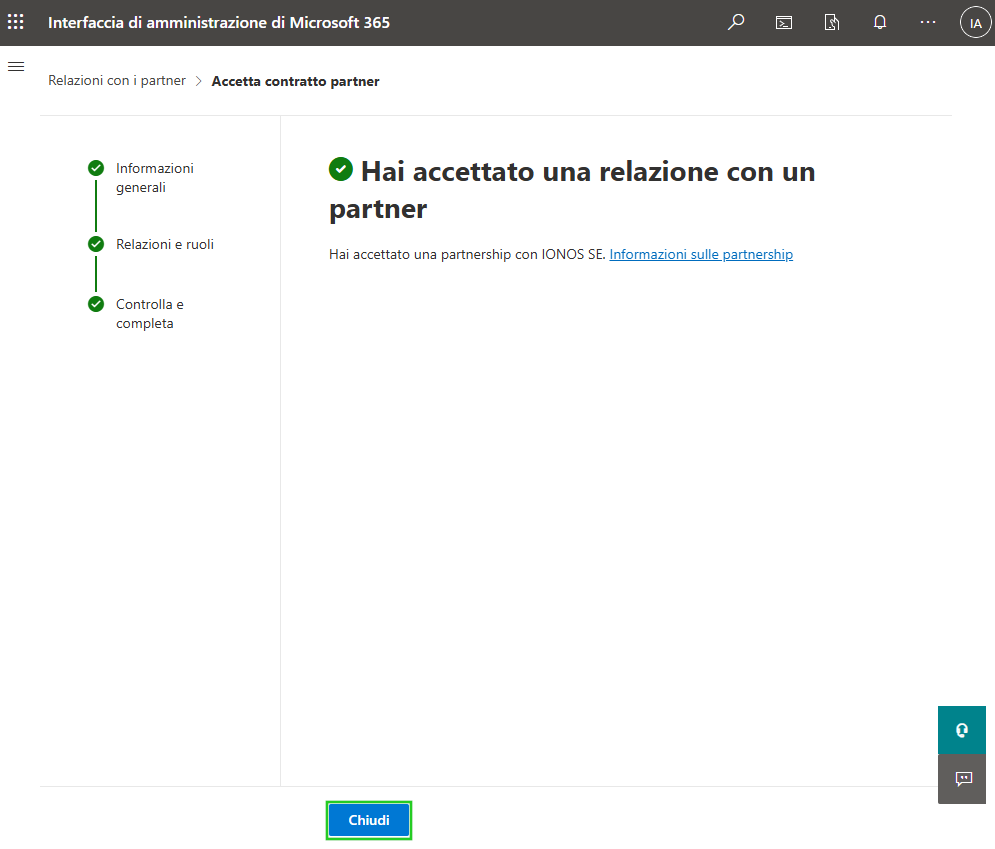995x849 pixels.
Task: Open Cloud Shell terminal icon
Action: click(784, 23)
